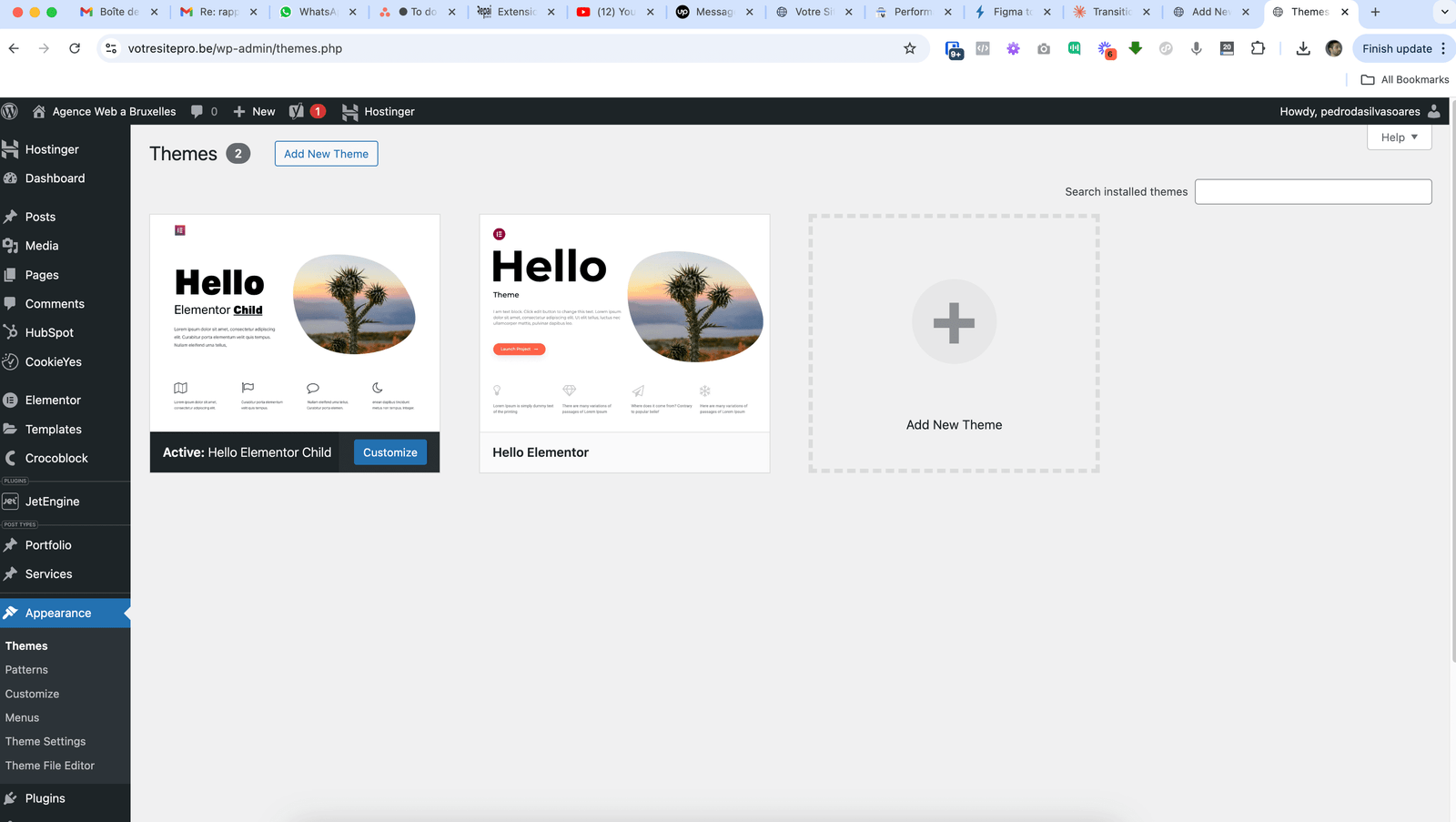1456x822 pixels.
Task: Click browser forward arrow
Action: 44,48
